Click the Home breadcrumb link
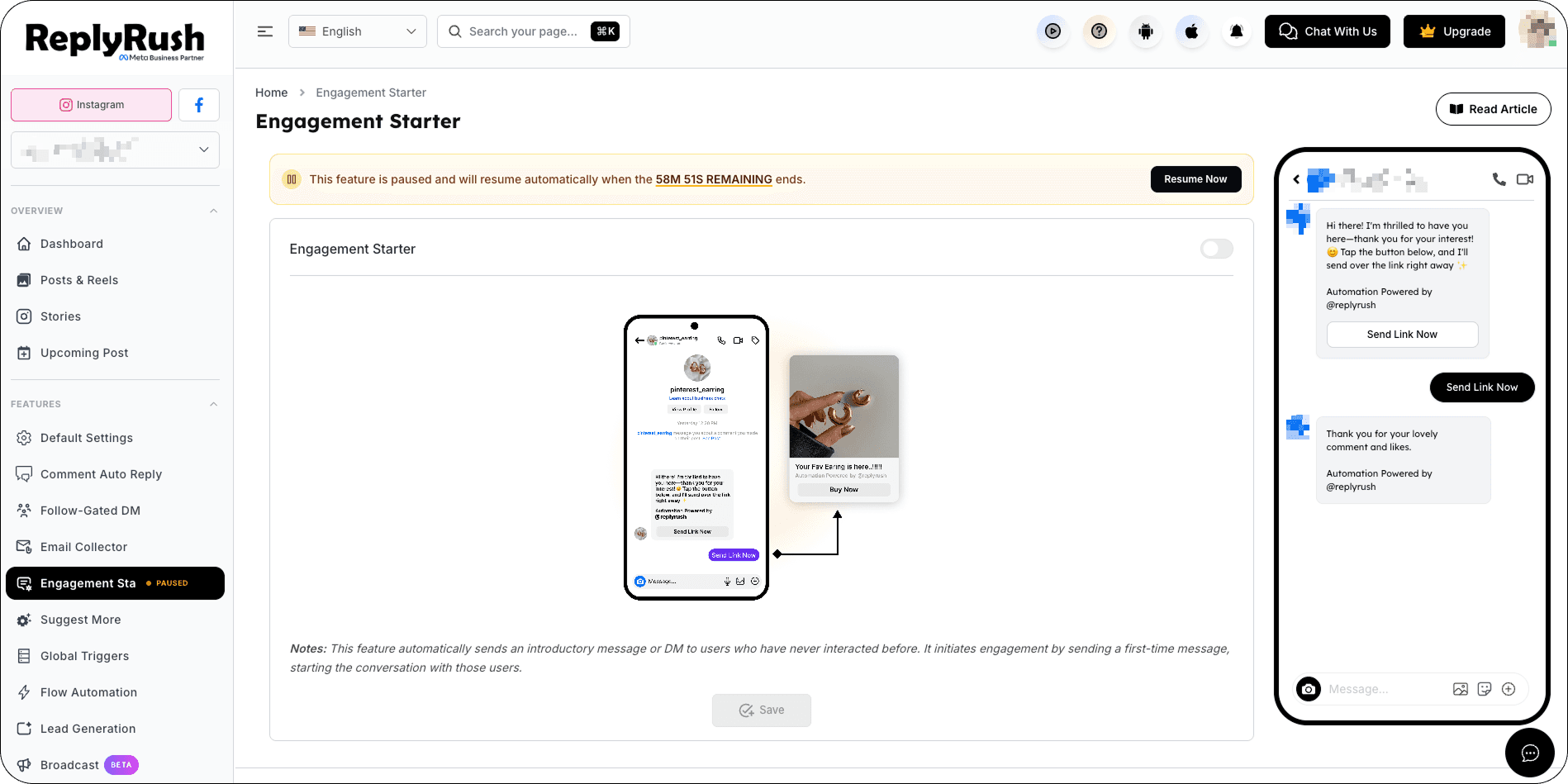This screenshot has height=784, width=1568. [x=272, y=93]
